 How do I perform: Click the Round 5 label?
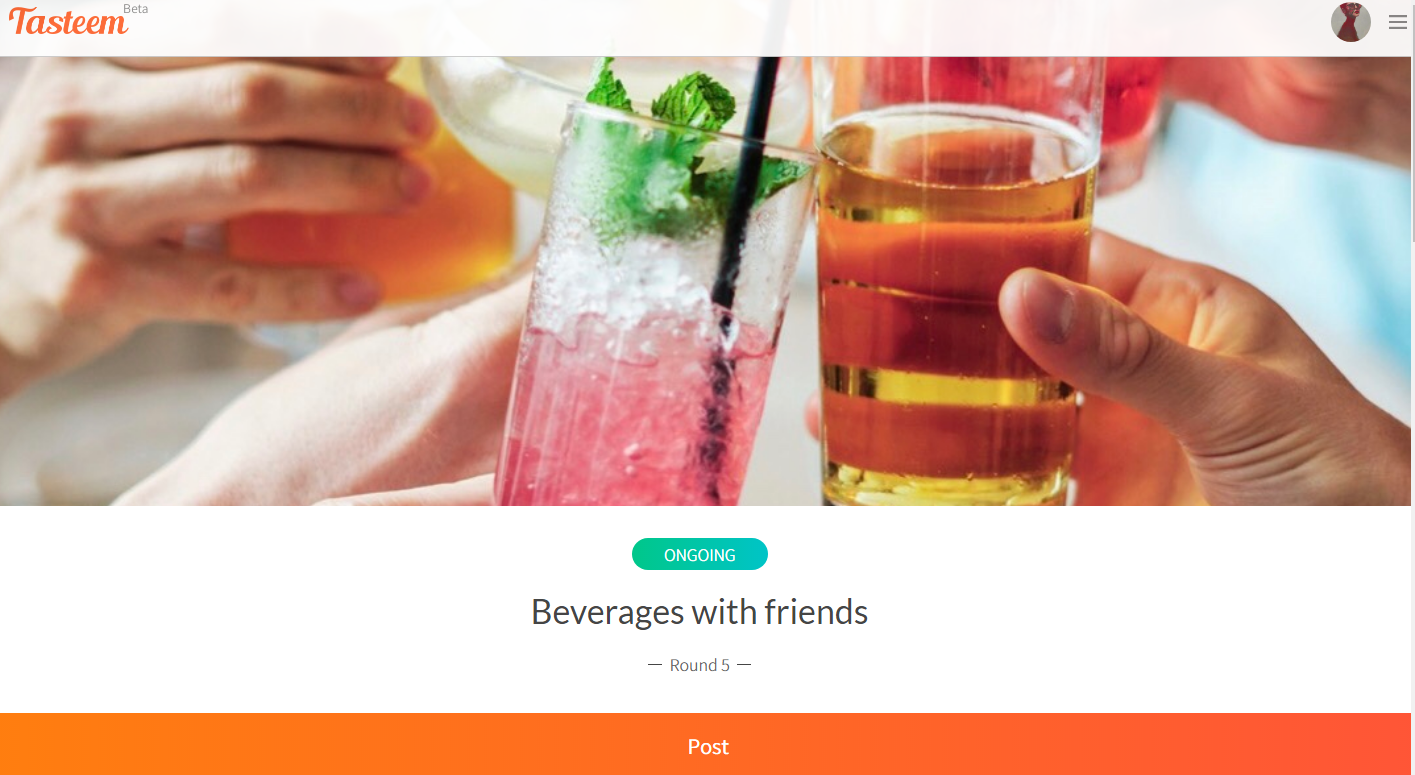(700, 665)
